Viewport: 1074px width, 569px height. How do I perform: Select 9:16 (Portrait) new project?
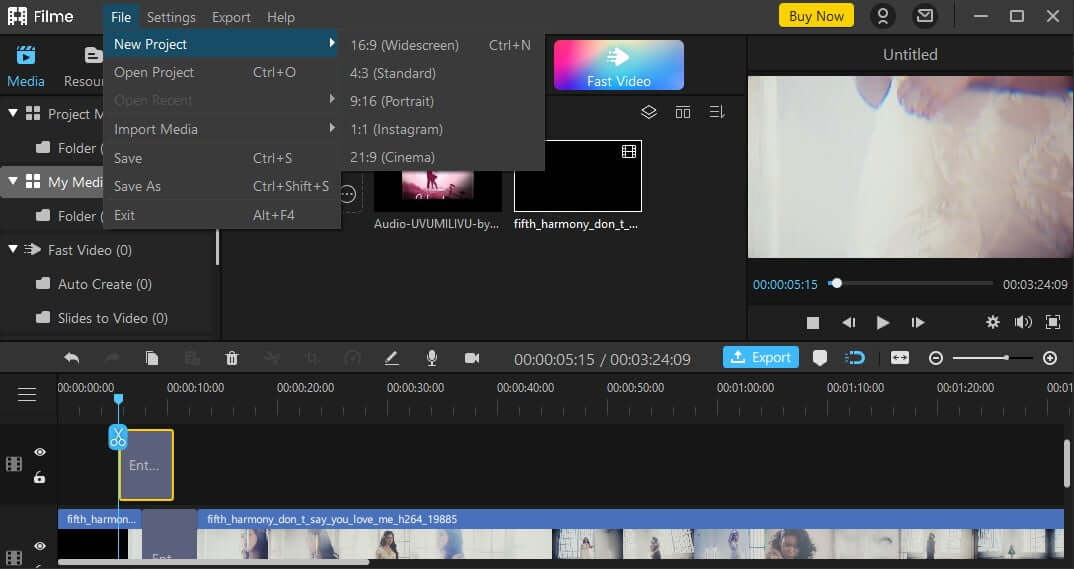(x=442, y=101)
